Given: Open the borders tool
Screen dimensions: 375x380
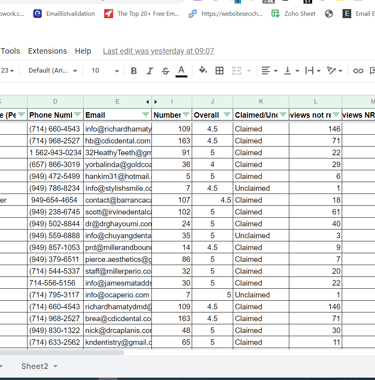Looking at the screenshot, I should [219, 71].
